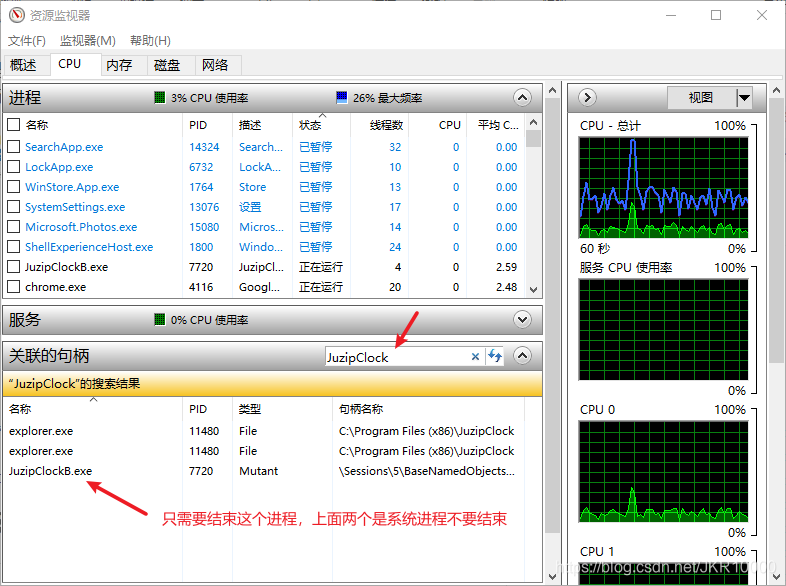
Task: Open the 帮助(H) menu
Action: (150, 41)
